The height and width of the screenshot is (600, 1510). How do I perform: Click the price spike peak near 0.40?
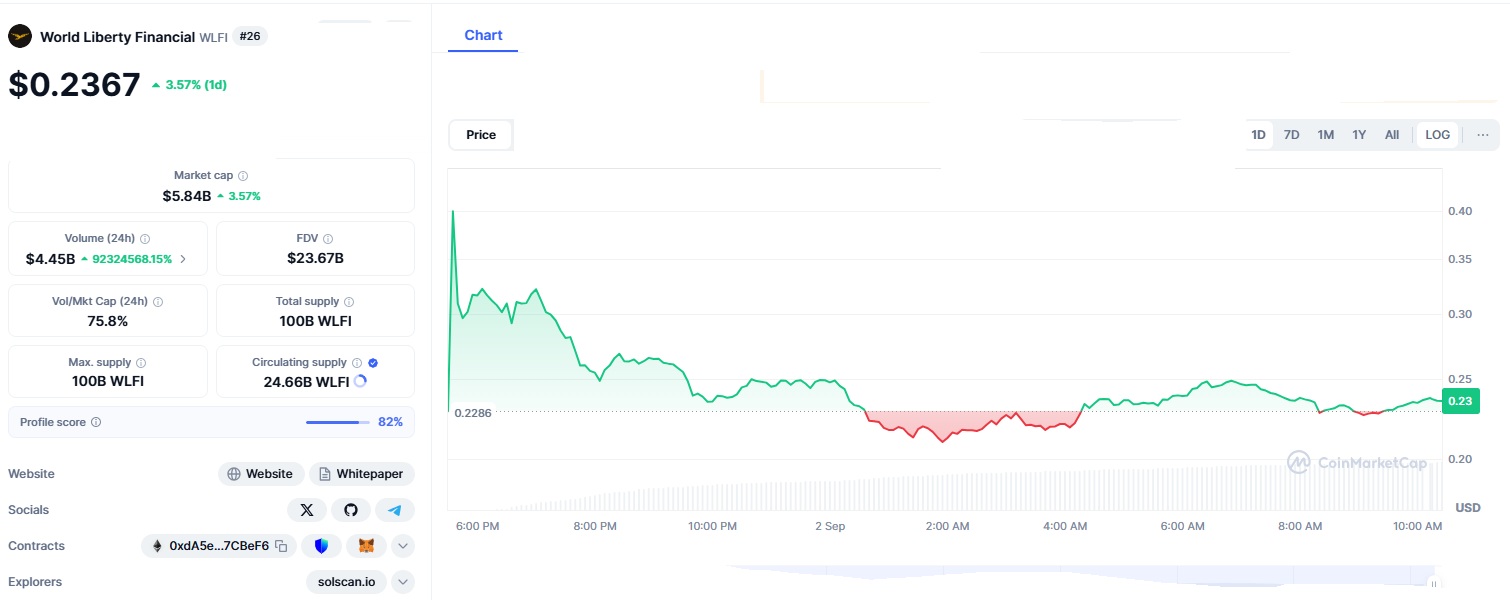coord(453,211)
